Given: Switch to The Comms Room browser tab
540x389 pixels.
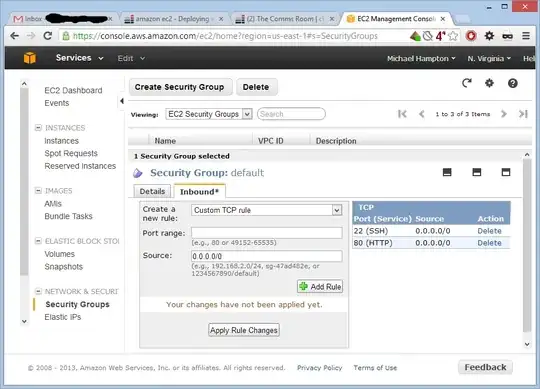Looking at the screenshot, I should point(285,19).
